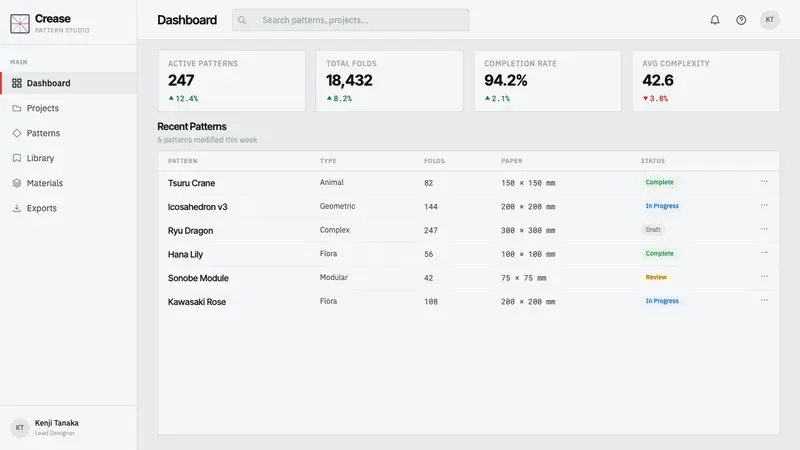800x450 pixels.
Task: Open more options for Sonobe Module
Action: click(x=764, y=277)
